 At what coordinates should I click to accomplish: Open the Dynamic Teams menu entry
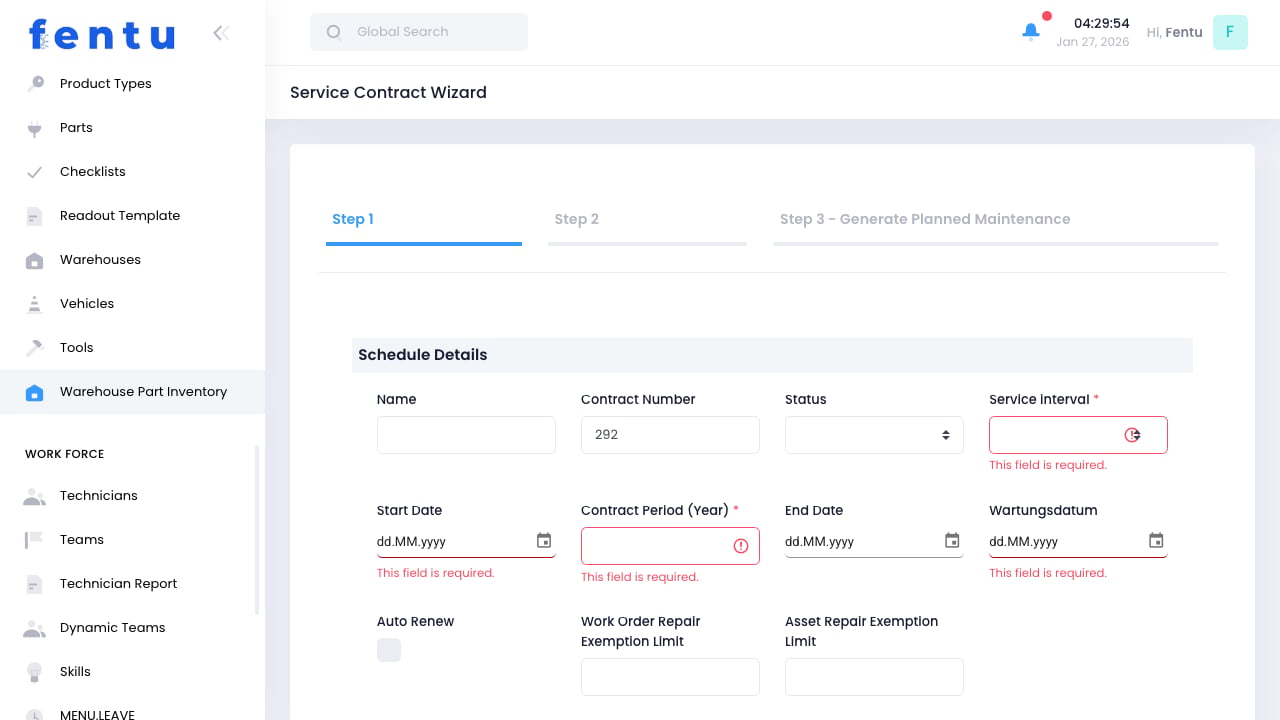pos(132,628)
